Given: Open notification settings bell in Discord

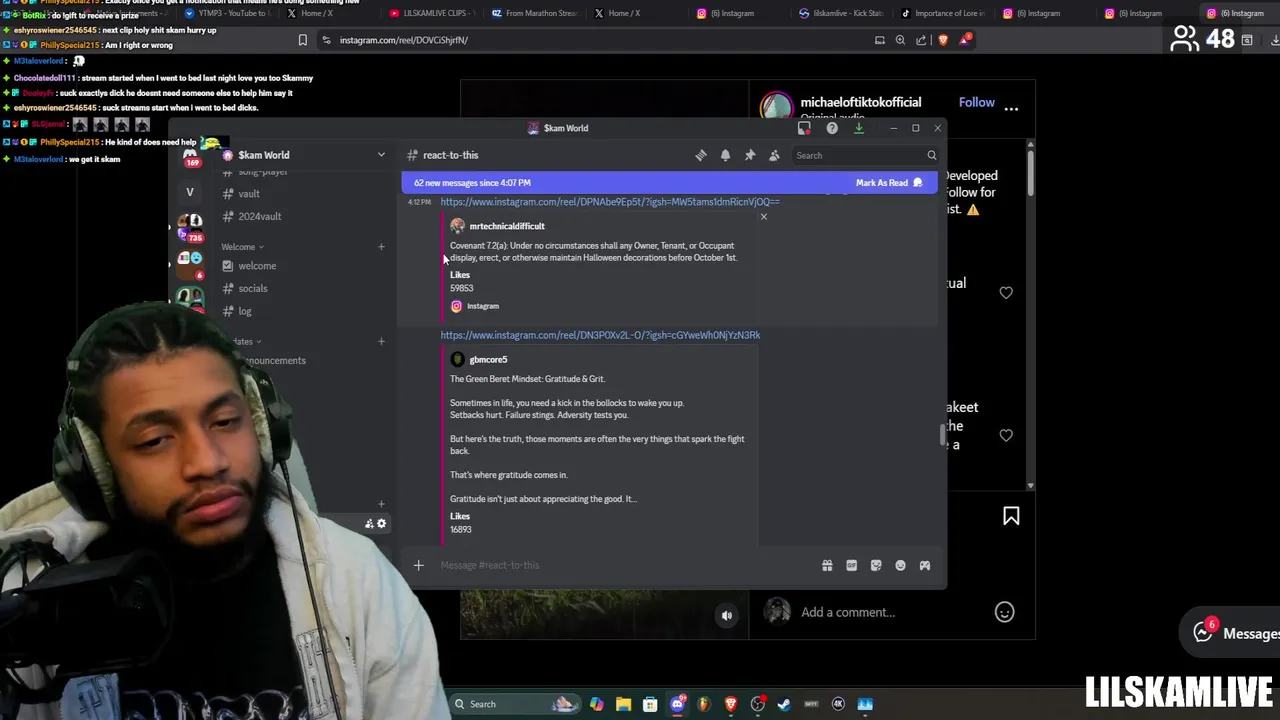Looking at the screenshot, I should click(725, 155).
